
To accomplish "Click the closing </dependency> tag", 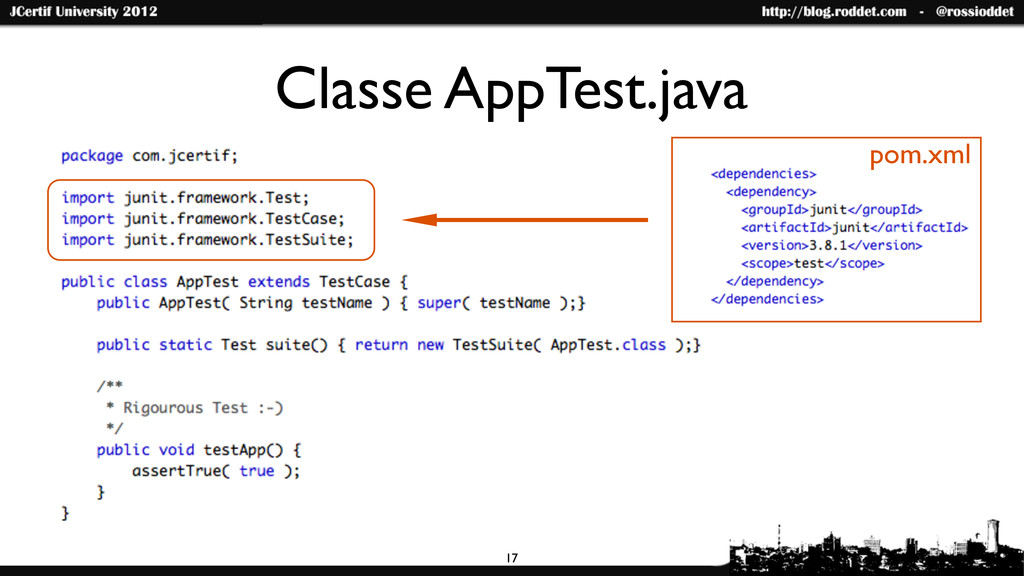I will 775,281.
